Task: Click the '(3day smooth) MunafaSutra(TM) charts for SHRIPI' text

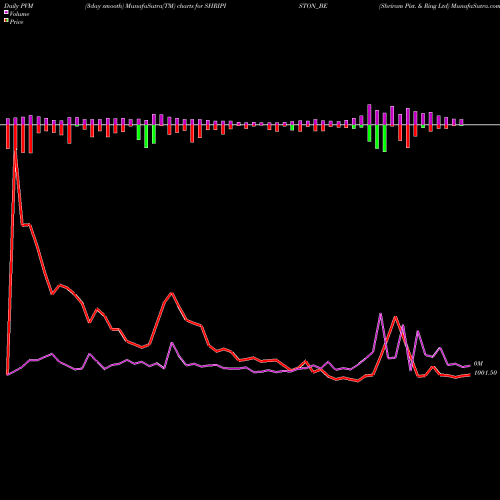Action: pyautogui.click(x=156, y=6)
